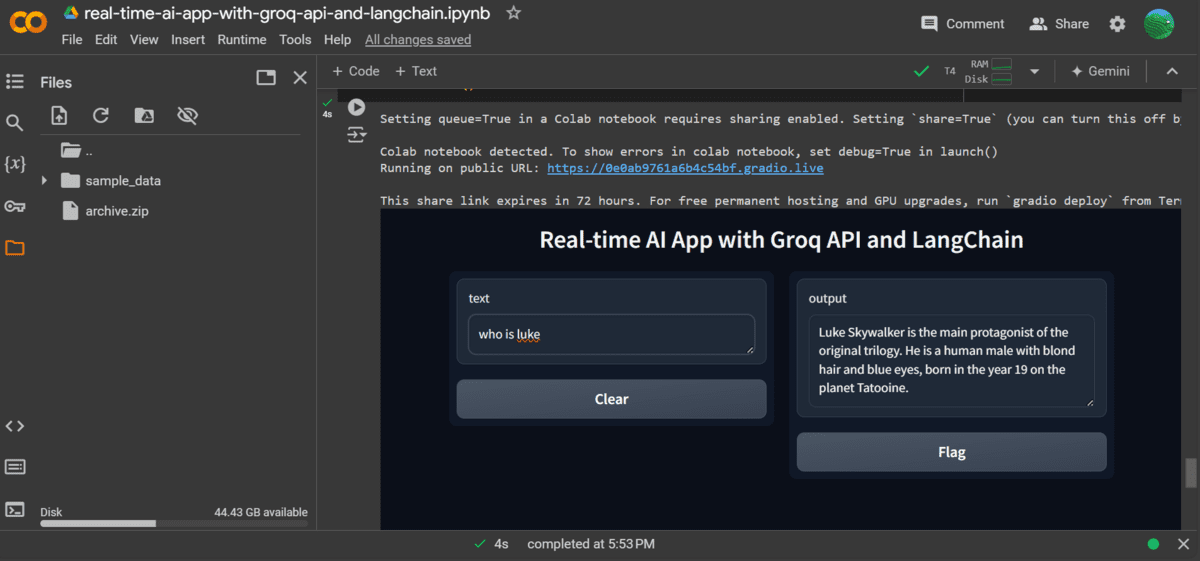Toggle show hidden files eye icon
The image size is (1200, 561).
tap(187, 116)
